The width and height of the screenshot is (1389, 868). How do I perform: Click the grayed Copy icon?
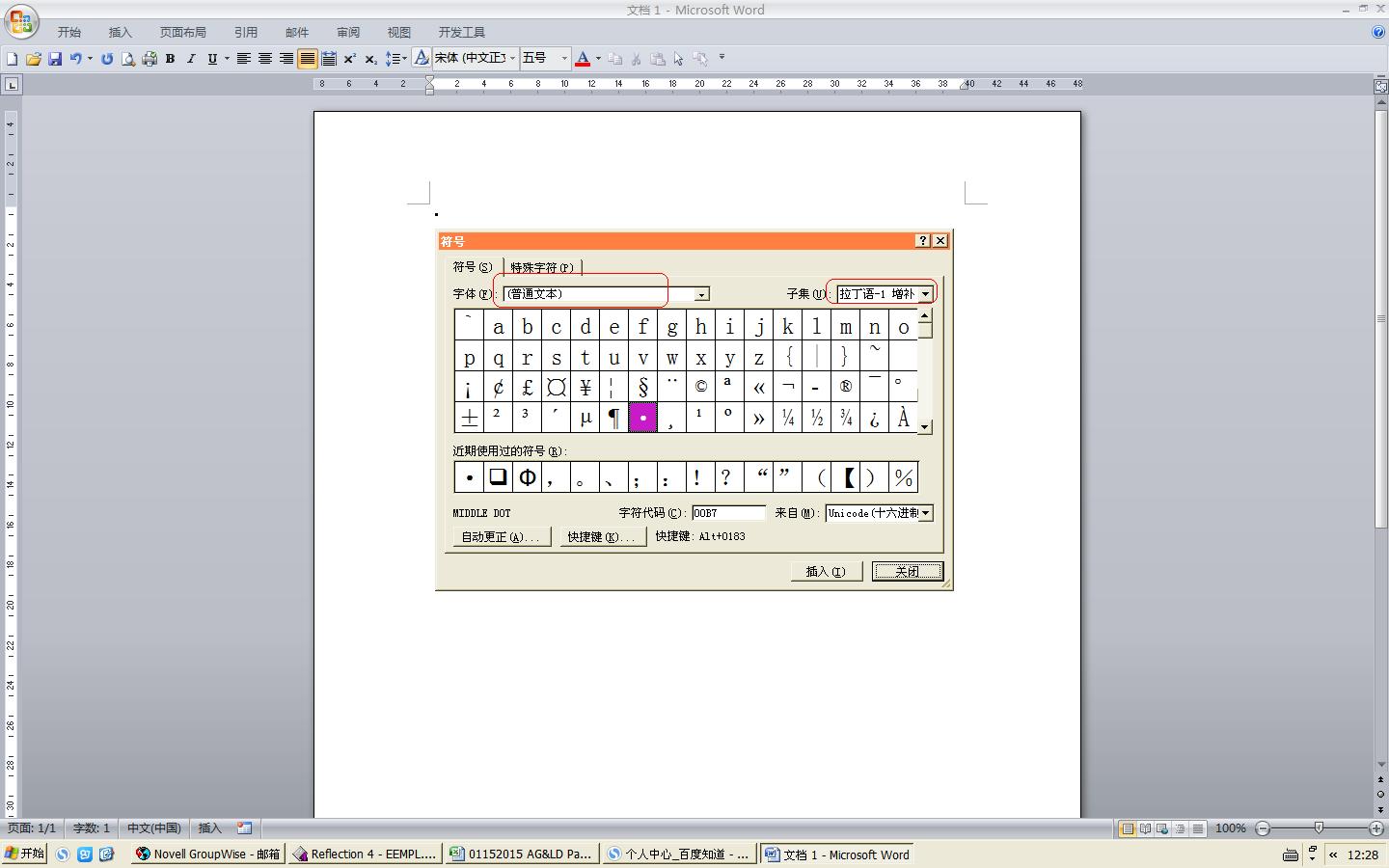(x=615, y=59)
